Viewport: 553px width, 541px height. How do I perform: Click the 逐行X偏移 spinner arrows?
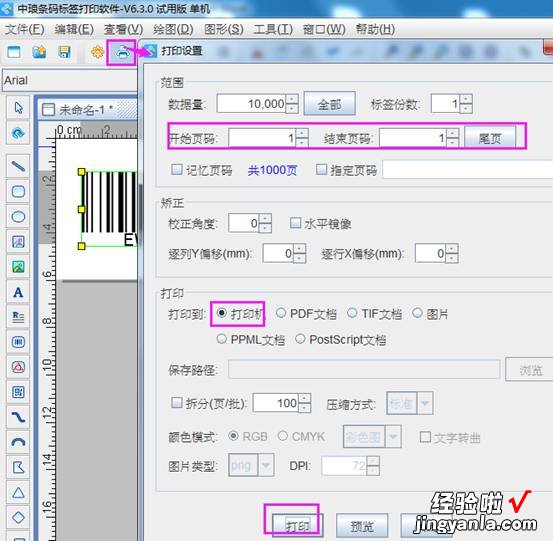tap(452, 253)
